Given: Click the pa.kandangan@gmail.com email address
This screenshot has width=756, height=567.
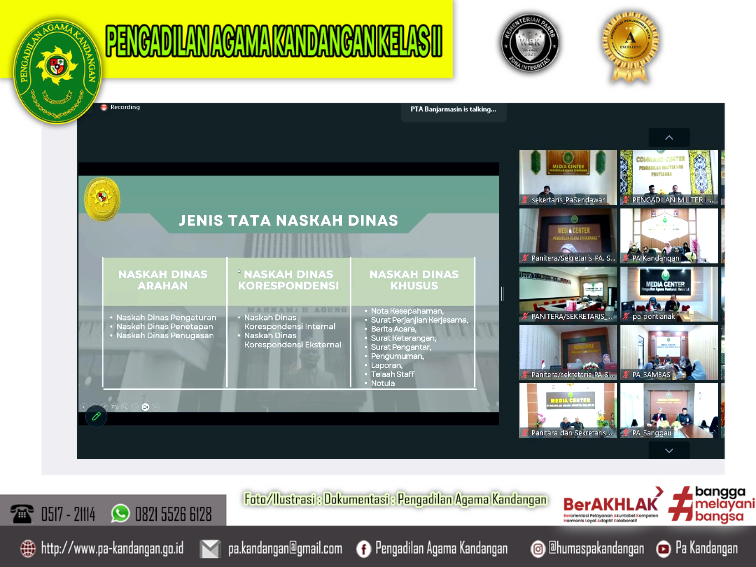Looking at the screenshot, I should coord(285,548).
